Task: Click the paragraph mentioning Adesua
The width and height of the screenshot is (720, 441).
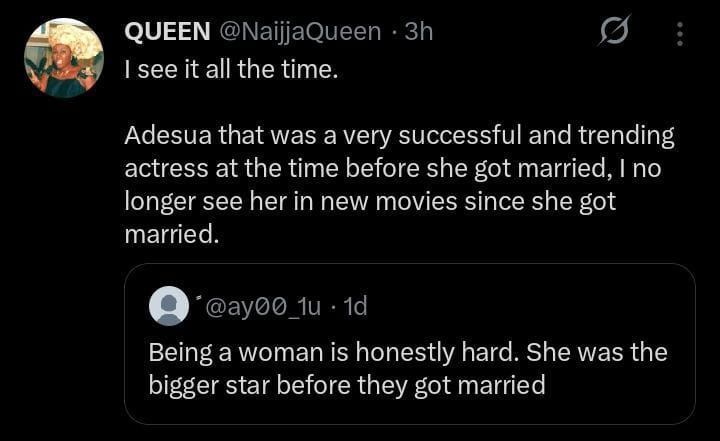Action: point(399,184)
